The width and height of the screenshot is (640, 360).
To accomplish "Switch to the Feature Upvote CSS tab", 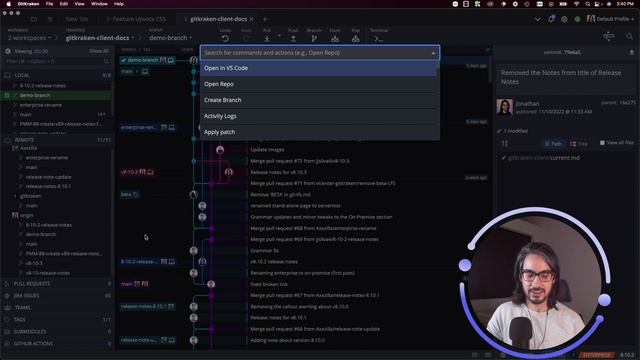I will (x=139, y=19).
